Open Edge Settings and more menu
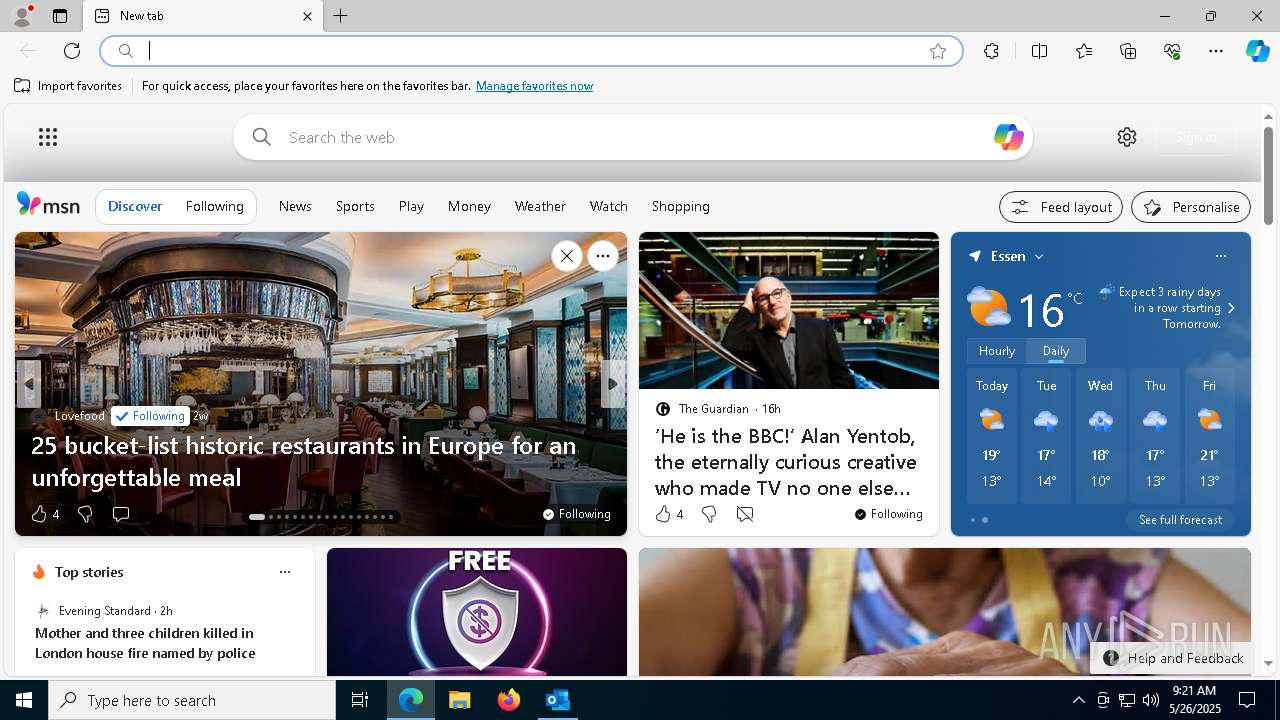1280x720 pixels. (1216, 51)
